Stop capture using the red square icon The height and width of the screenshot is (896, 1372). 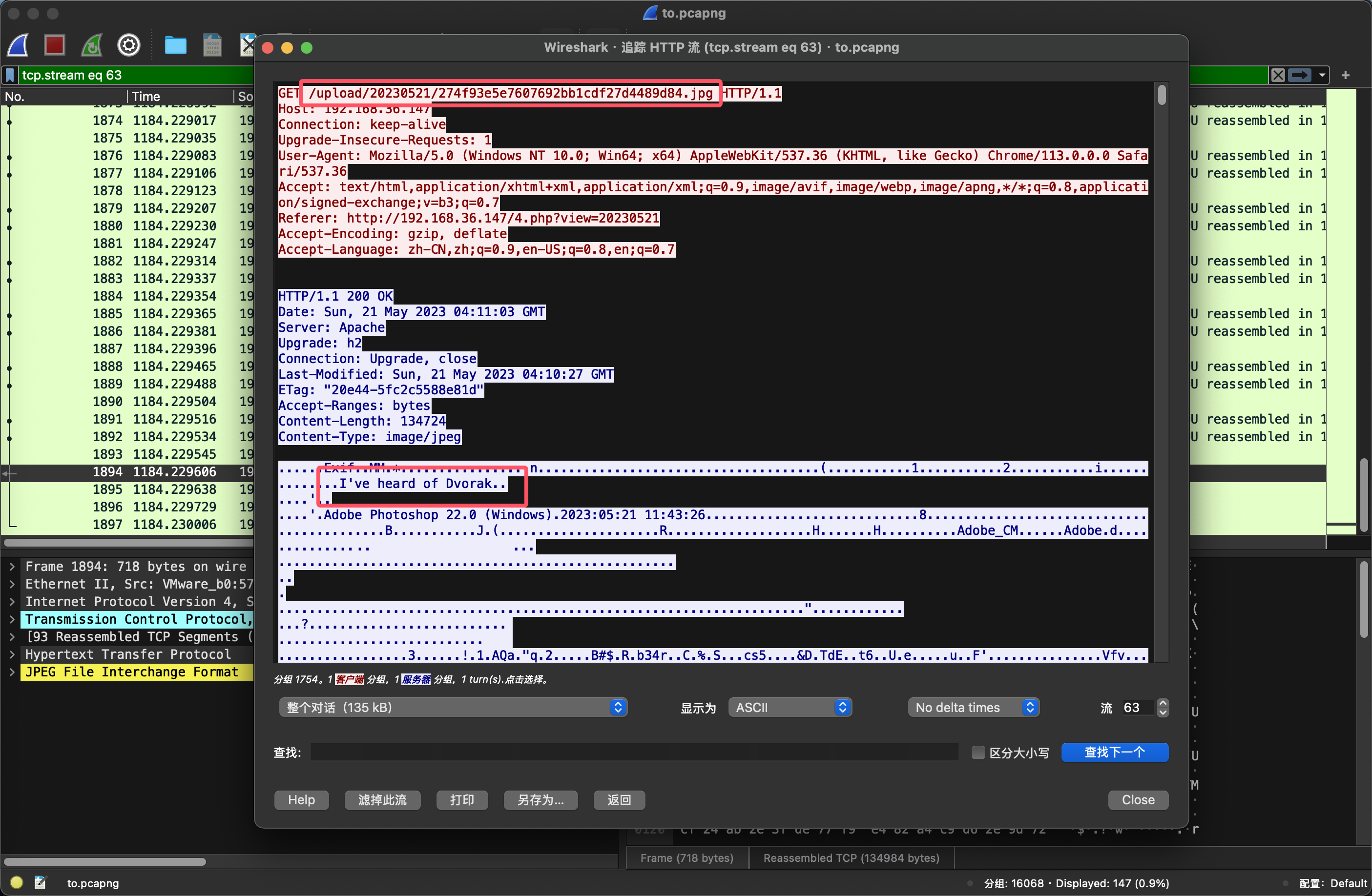(x=55, y=45)
